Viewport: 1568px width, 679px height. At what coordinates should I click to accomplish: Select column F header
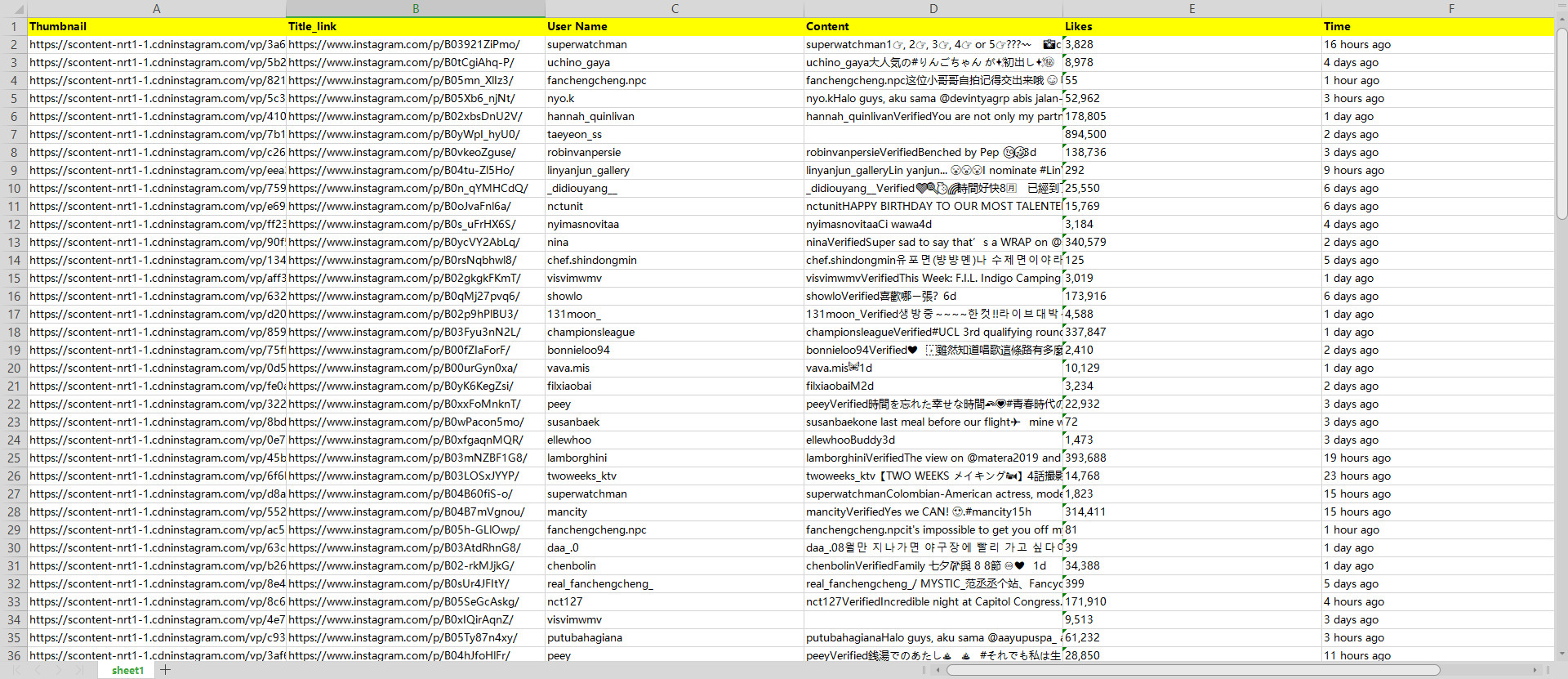click(1438, 9)
